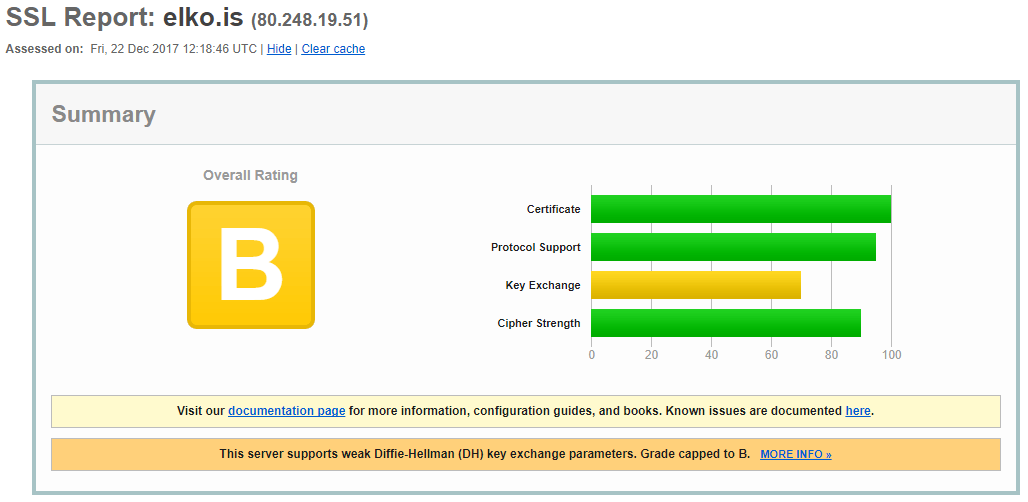Click the Hide link
Image resolution: width=1028 pixels, height=502 pixels.
pos(279,49)
